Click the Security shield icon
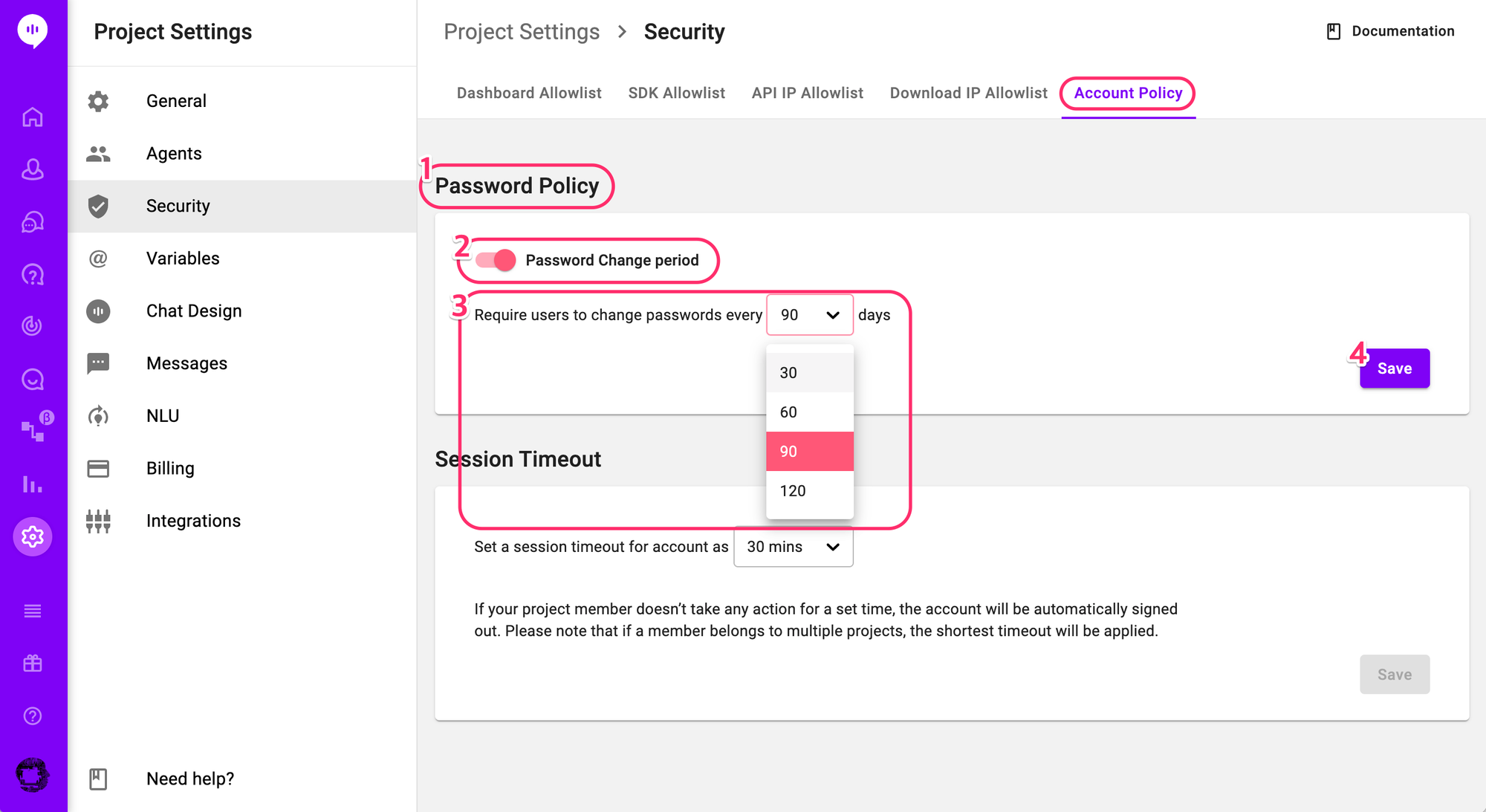Screen dimensions: 1486x812 click(98, 206)
